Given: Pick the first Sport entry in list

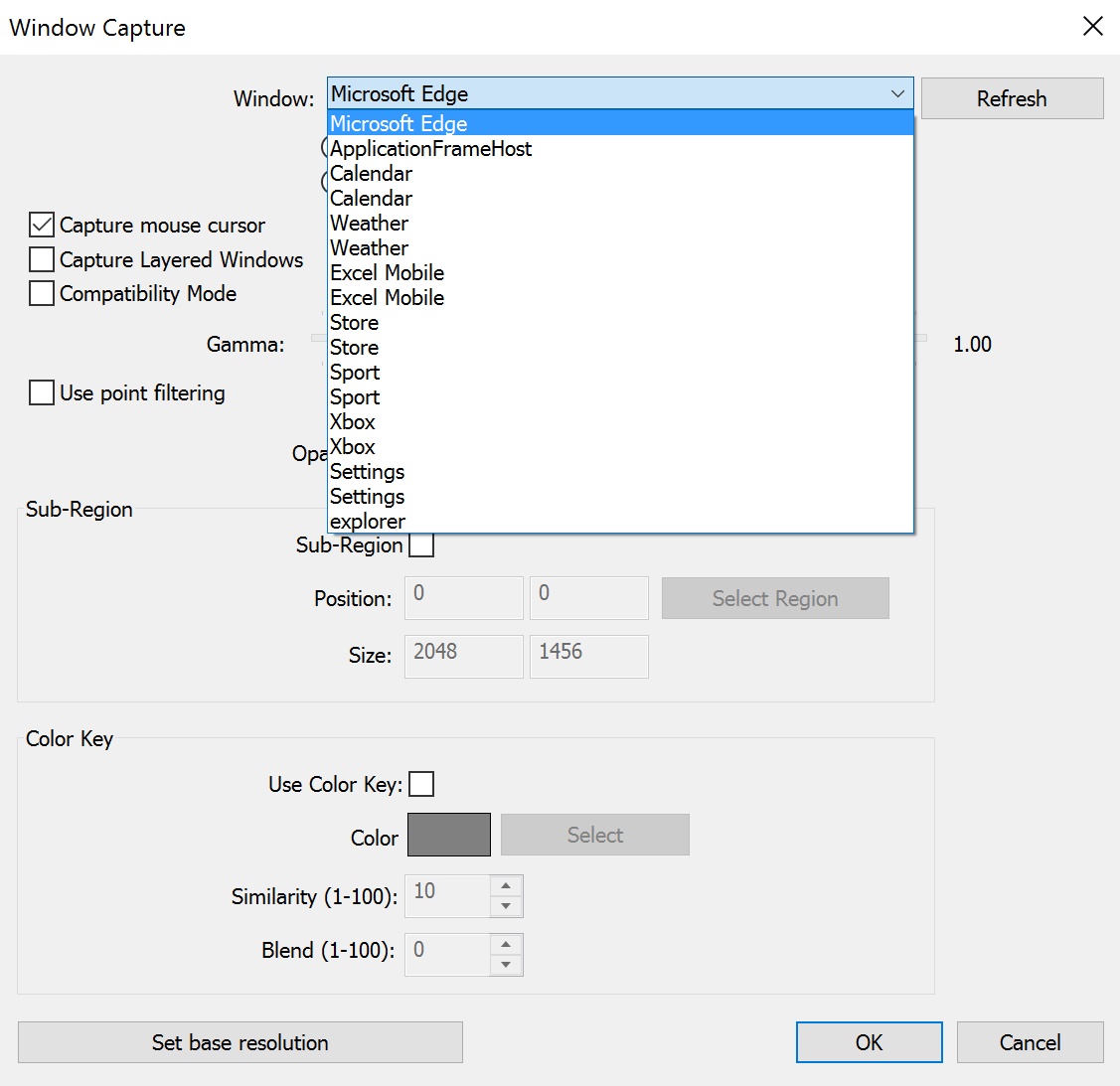Looking at the screenshot, I should tap(620, 372).
